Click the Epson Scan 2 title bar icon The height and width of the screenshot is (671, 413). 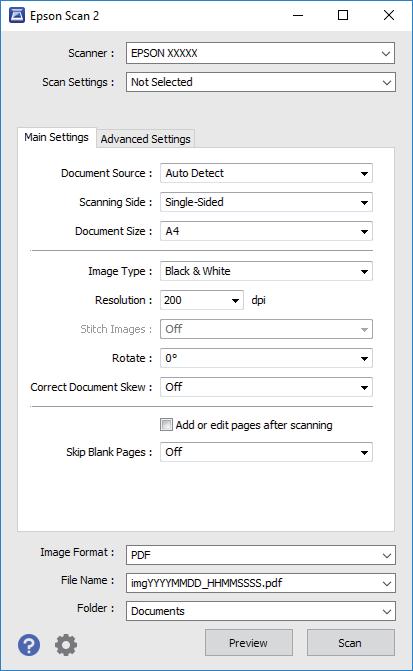pos(17,16)
